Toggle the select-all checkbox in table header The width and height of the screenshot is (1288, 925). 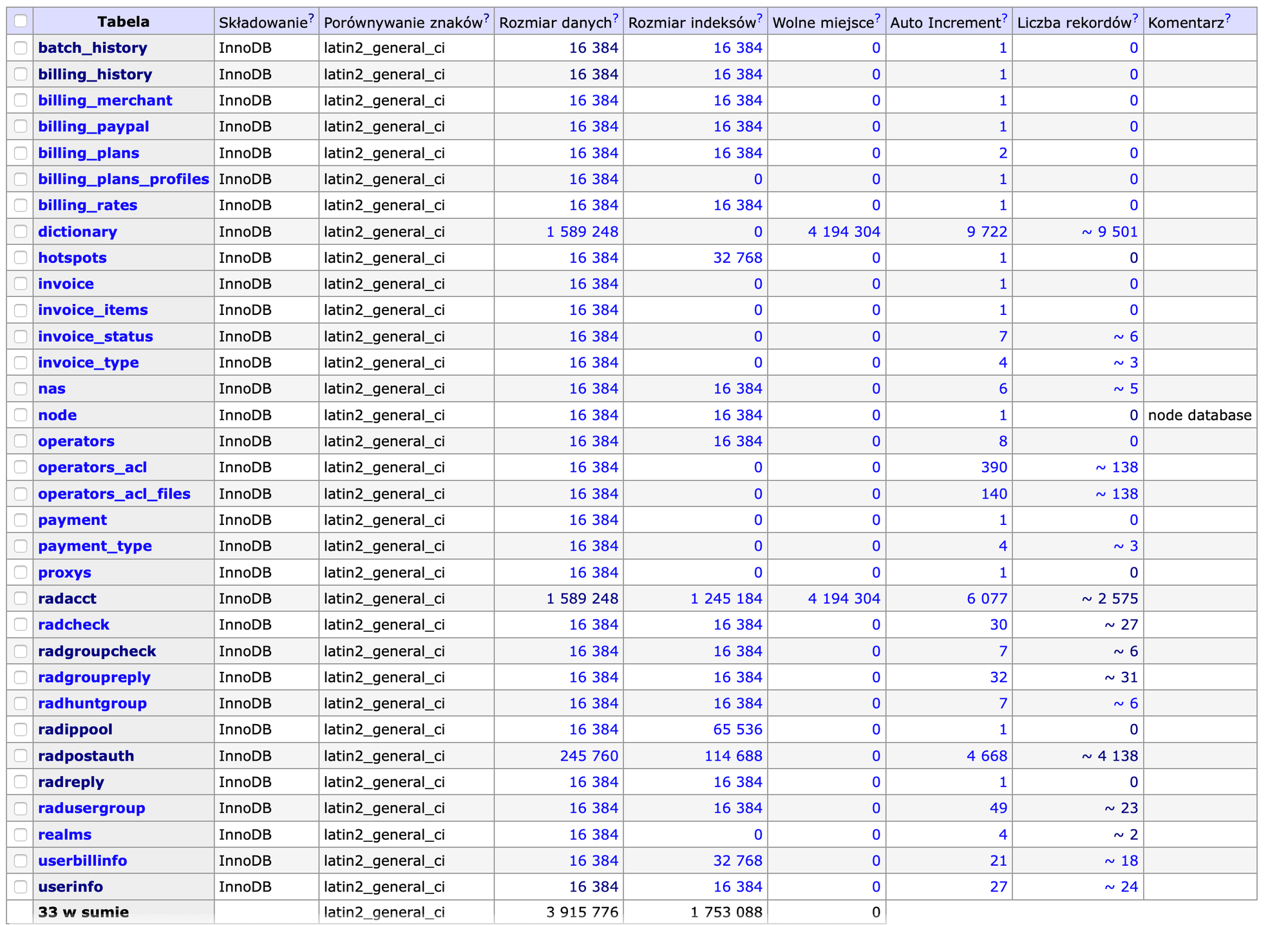tap(21, 21)
